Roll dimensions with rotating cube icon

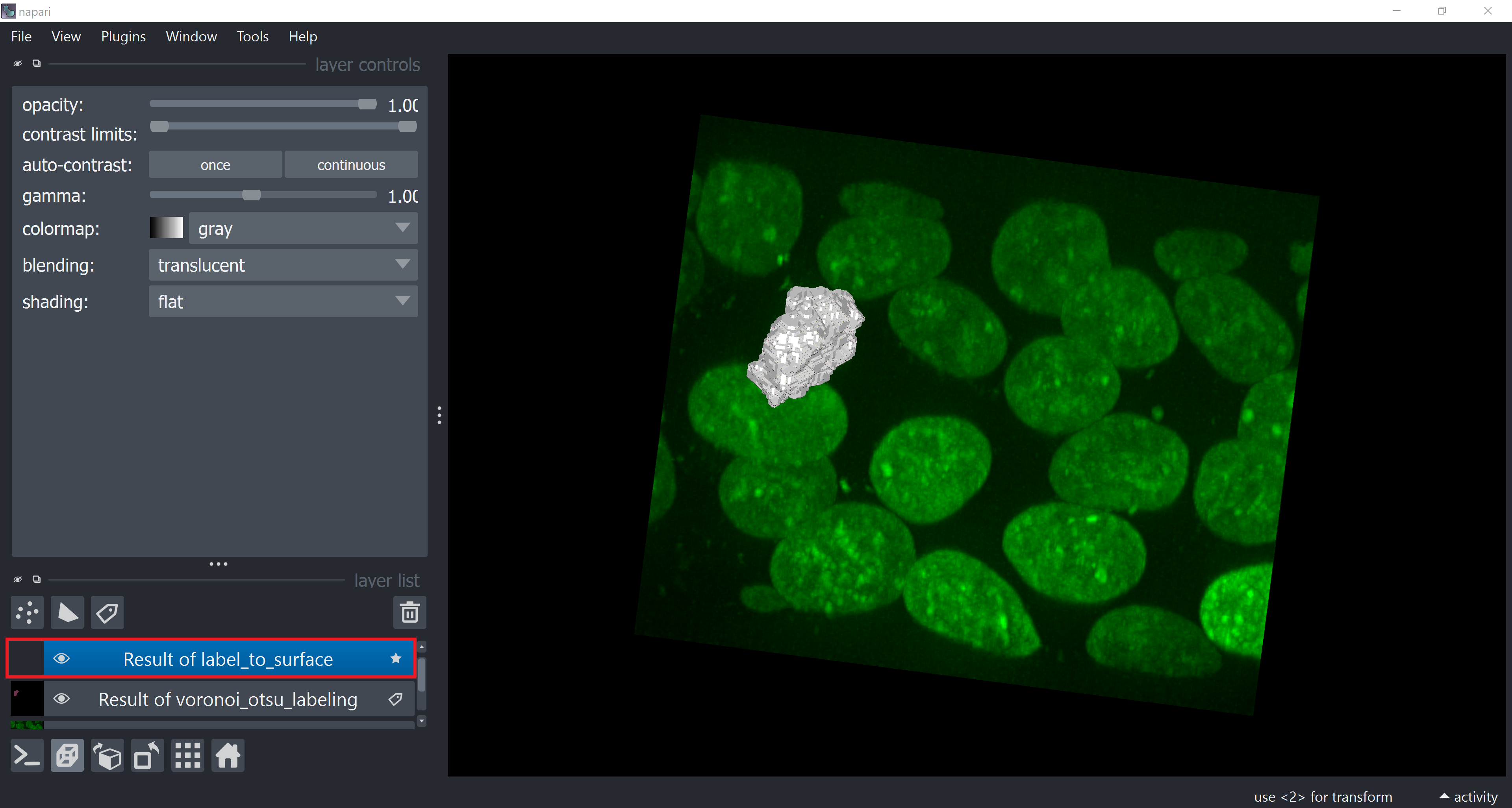(x=107, y=755)
